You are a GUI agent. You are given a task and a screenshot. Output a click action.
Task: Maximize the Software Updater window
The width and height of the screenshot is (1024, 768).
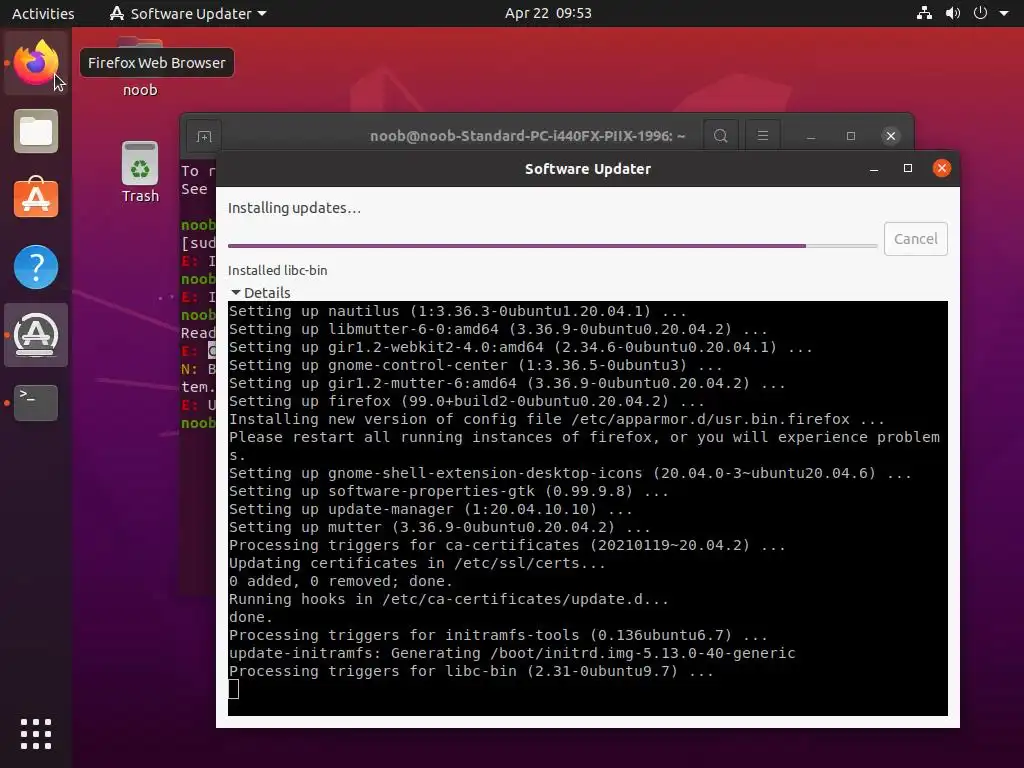908,168
